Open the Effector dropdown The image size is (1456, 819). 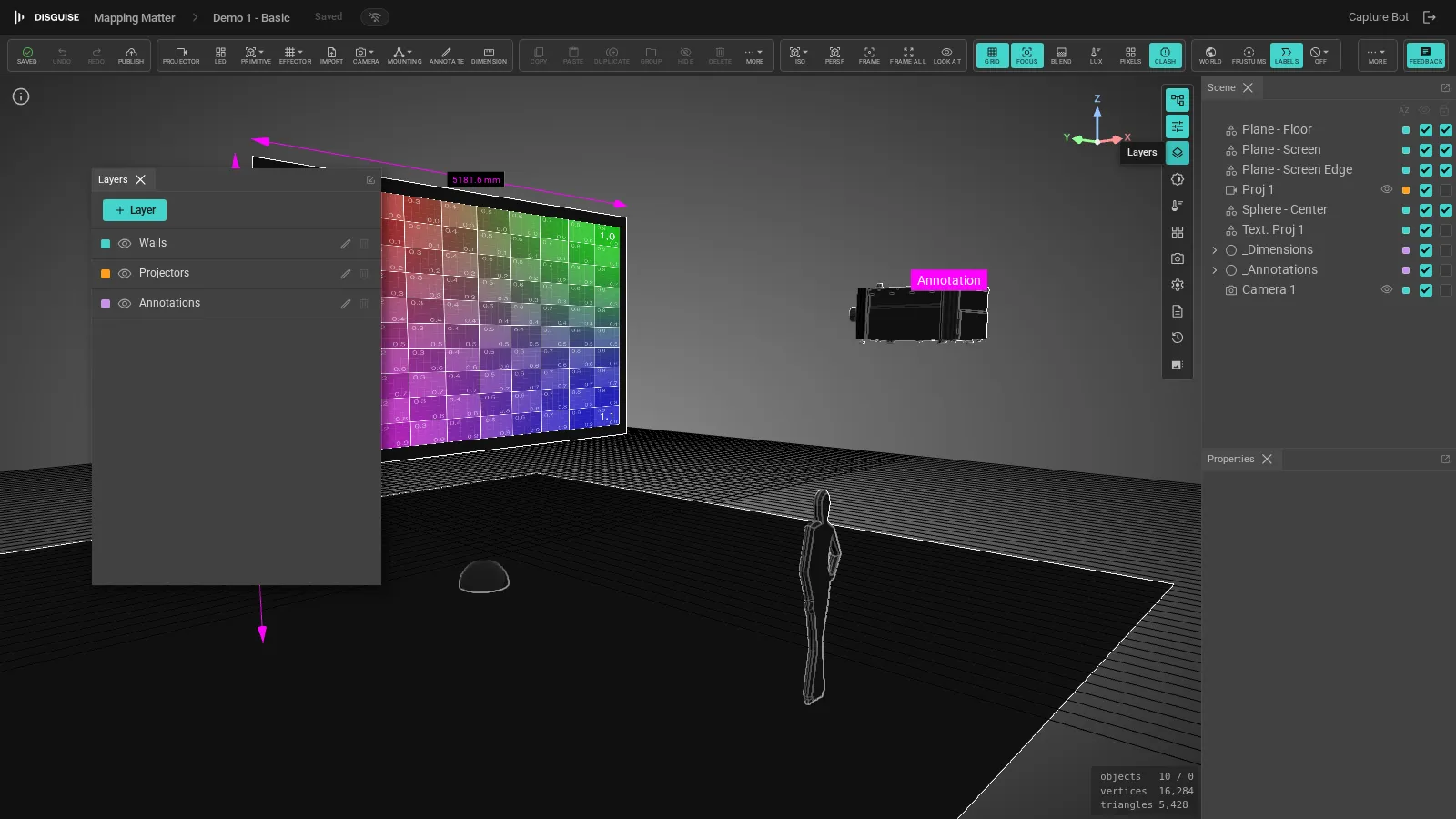coord(295,56)
